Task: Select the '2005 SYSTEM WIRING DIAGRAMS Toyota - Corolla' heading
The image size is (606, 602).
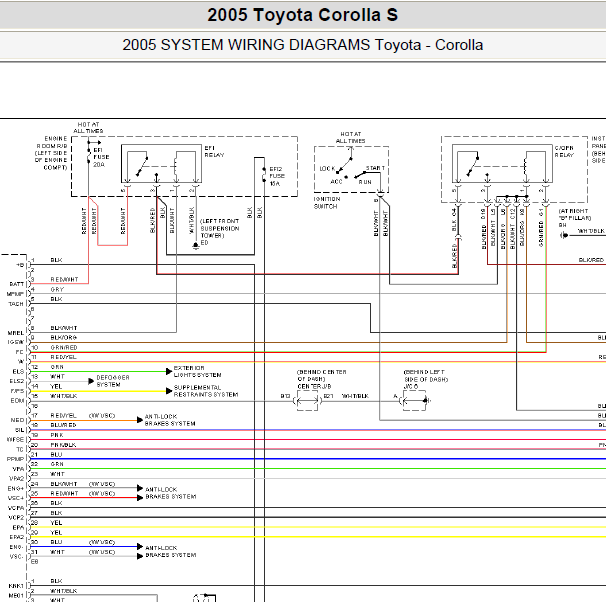Action: (x=303, y=45)
